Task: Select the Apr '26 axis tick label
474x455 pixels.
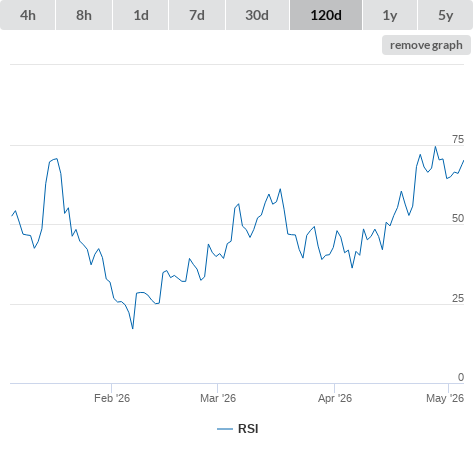Action: [x=335, y=398]
